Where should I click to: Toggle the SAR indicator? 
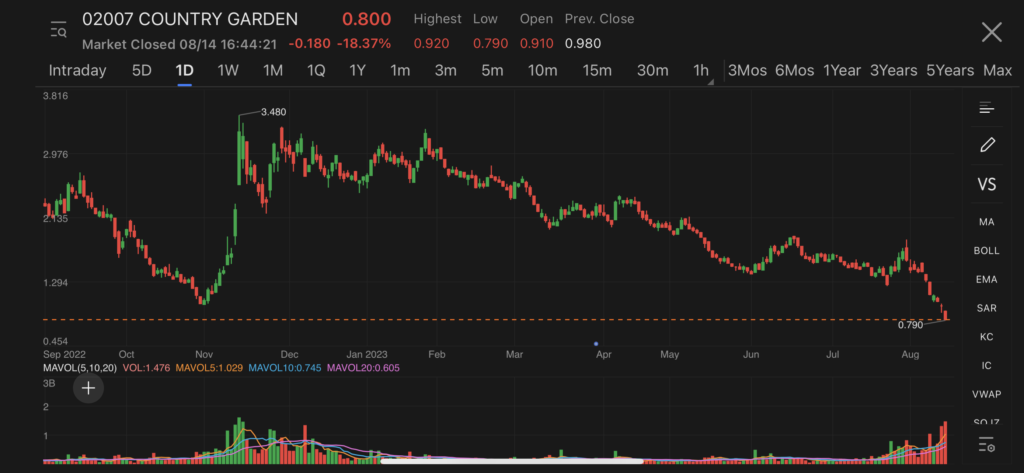986,308
